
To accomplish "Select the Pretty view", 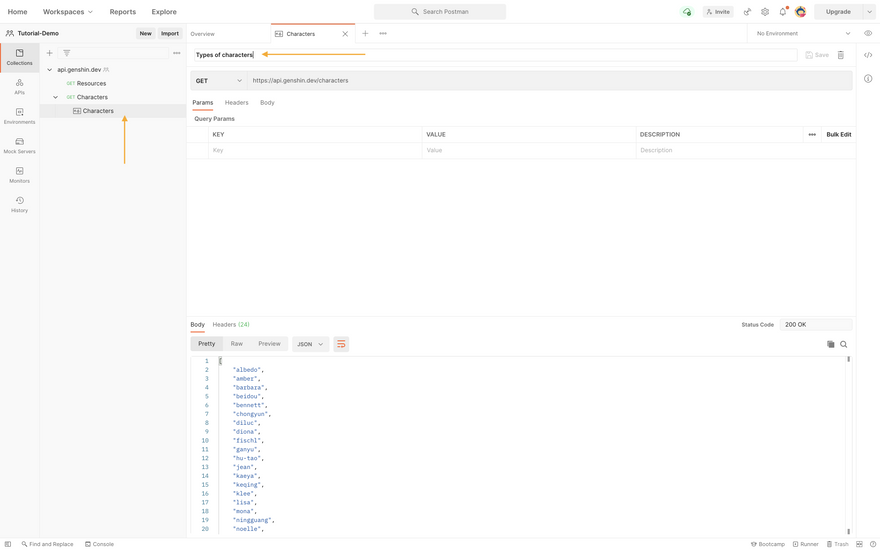I will pyautogui.click(x=207, y=343).
